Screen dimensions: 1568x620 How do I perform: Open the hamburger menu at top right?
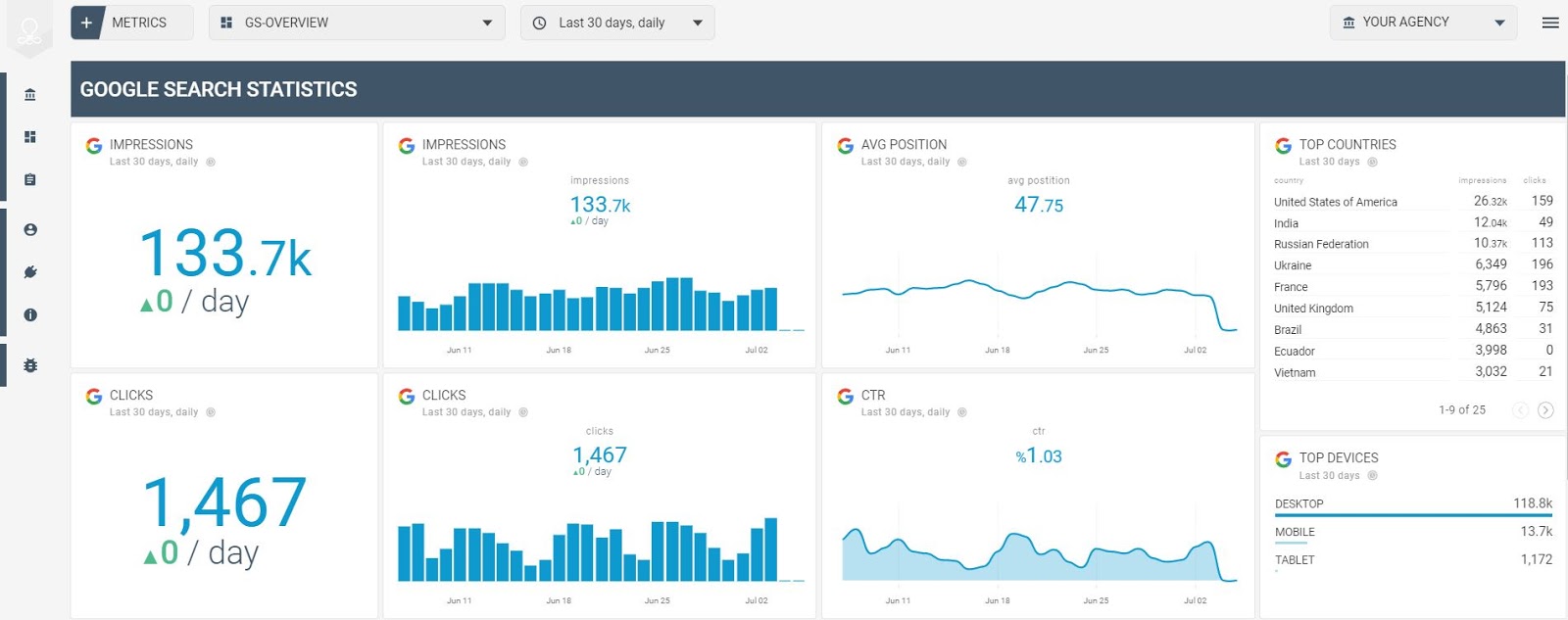click(x=1550, y=23)
